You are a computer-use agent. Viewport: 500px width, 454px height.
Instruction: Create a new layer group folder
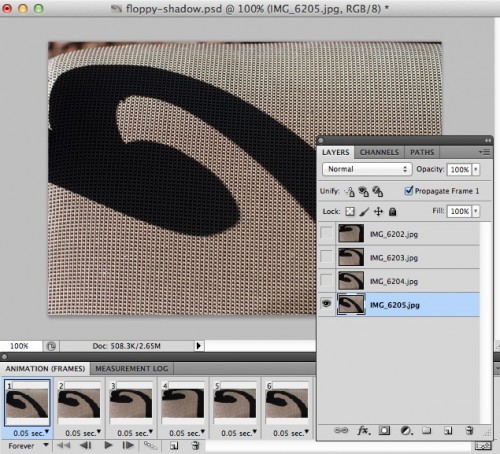tap(427, 430)
